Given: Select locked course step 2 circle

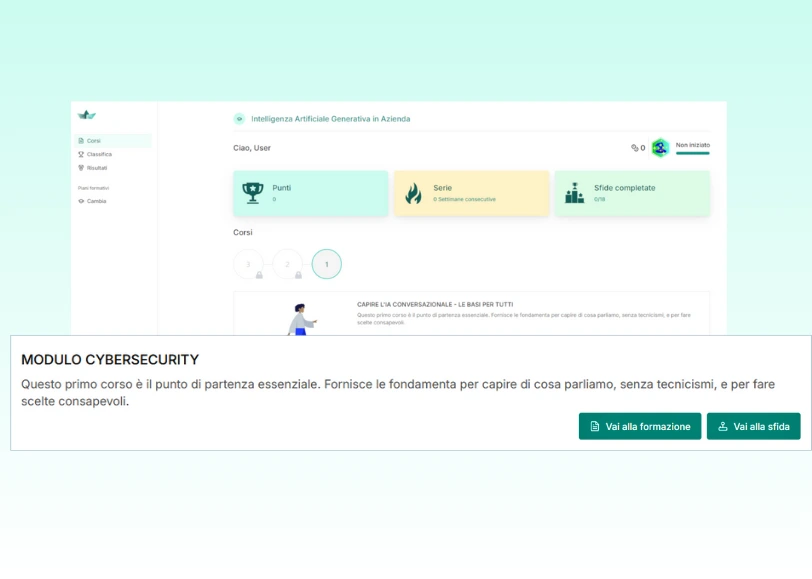Looking at the screenshot, I should click(287, 264).
